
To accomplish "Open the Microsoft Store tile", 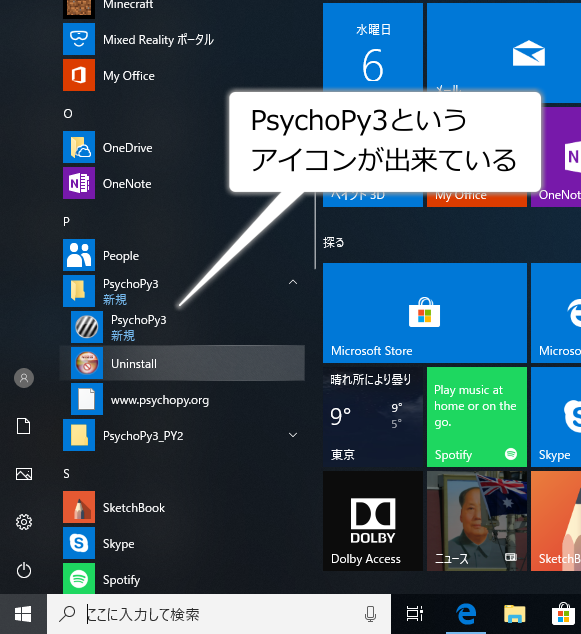I will 425,313.
